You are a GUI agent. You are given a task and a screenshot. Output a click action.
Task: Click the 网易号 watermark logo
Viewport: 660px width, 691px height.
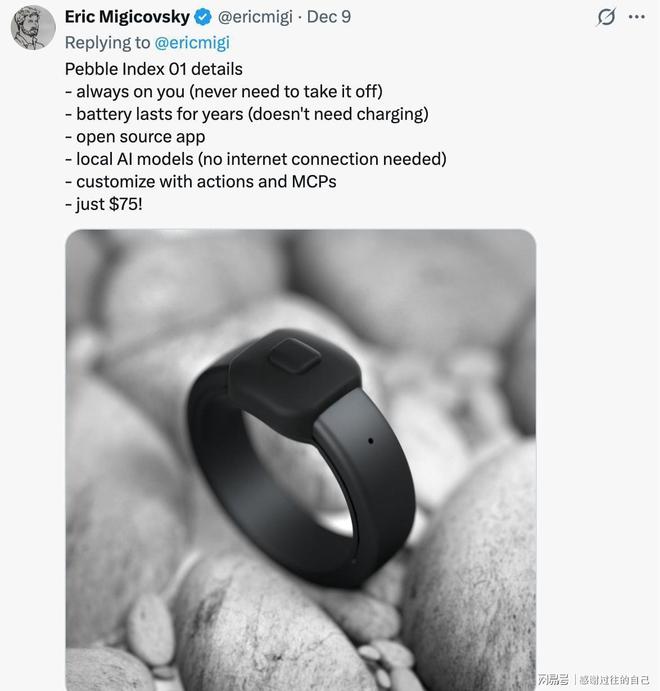[x=551, y=679]
